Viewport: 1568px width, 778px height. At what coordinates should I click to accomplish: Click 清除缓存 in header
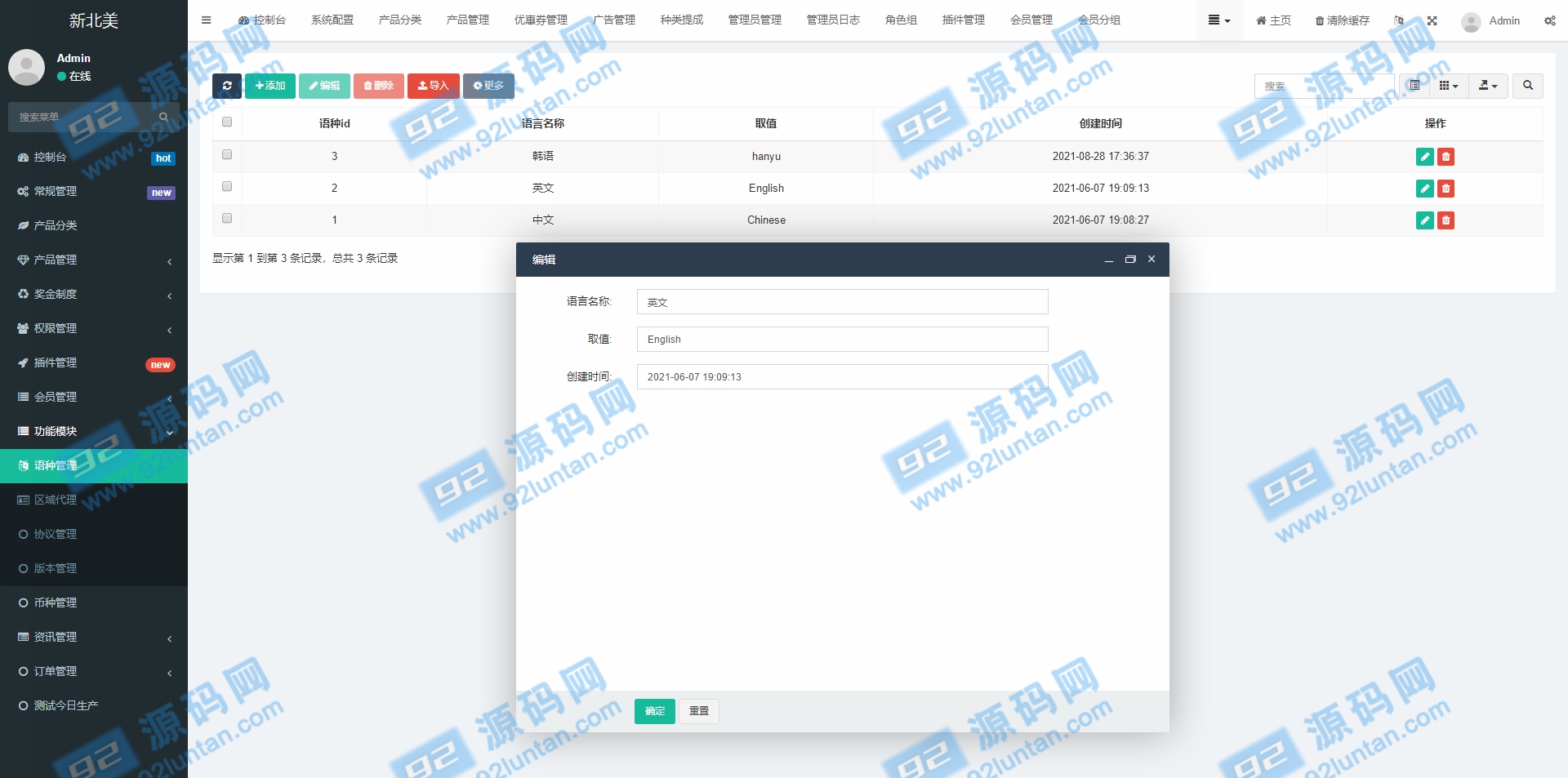point(1343,20)
